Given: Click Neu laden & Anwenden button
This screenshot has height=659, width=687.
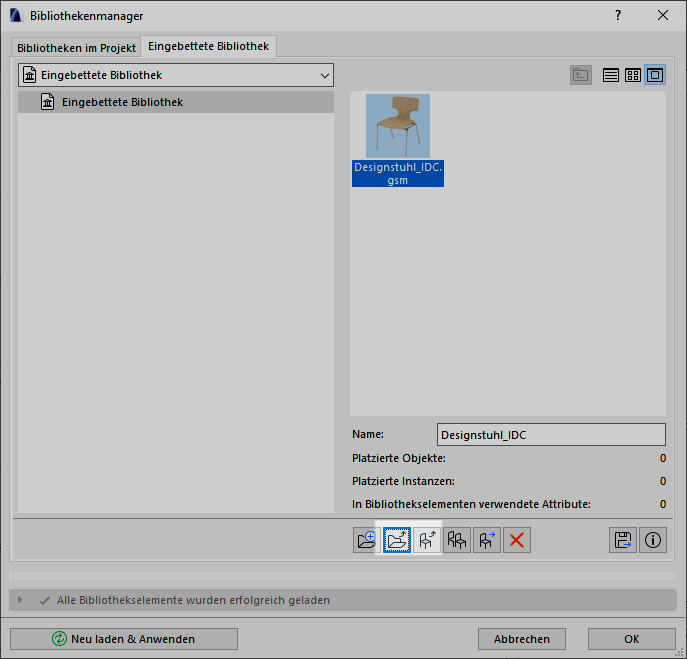Looking at the screenshot, I should point(124,639).
